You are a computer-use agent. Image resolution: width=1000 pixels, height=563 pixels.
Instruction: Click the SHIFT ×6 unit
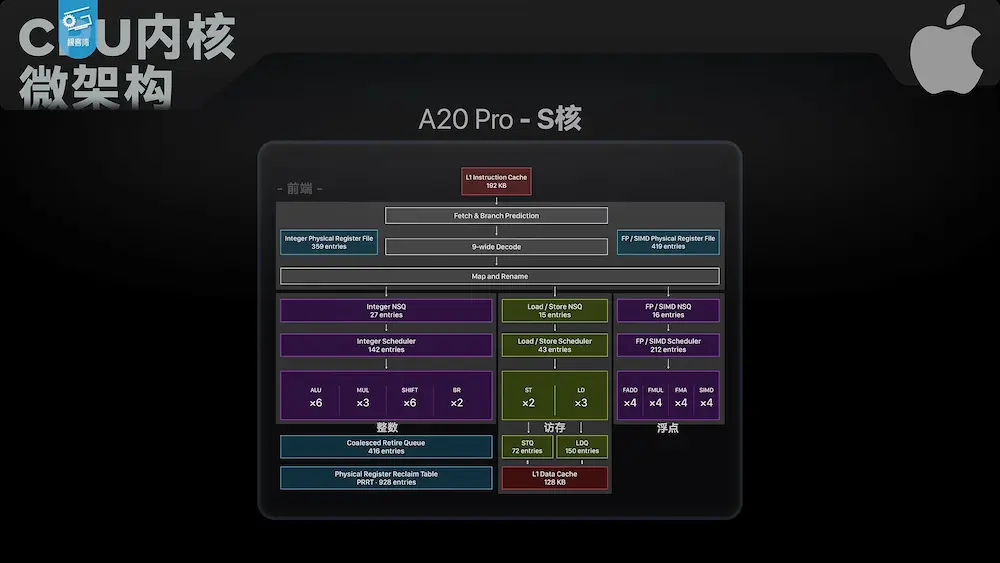tap(409, 397)
